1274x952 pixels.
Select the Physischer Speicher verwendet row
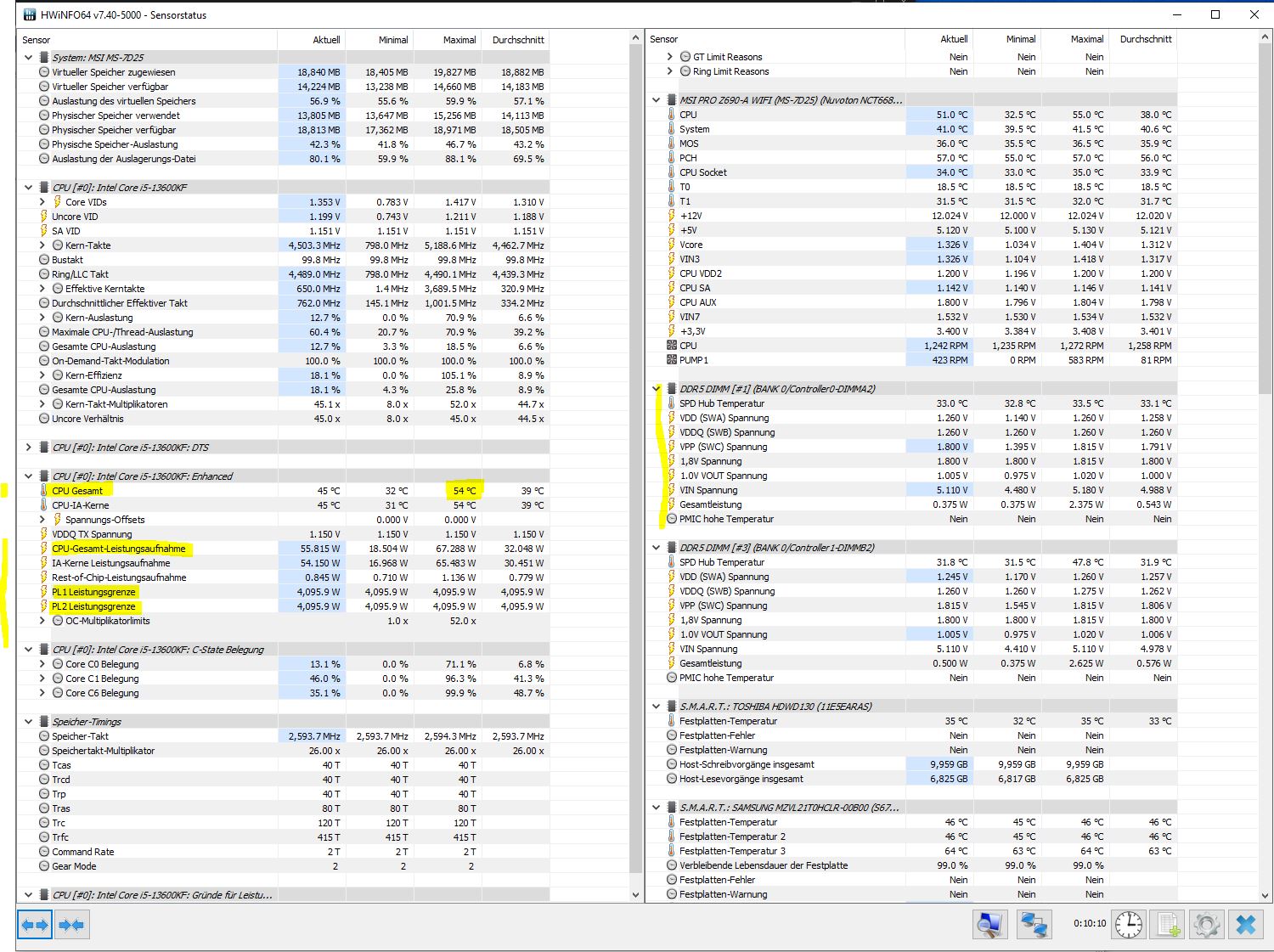pos(284,115)
